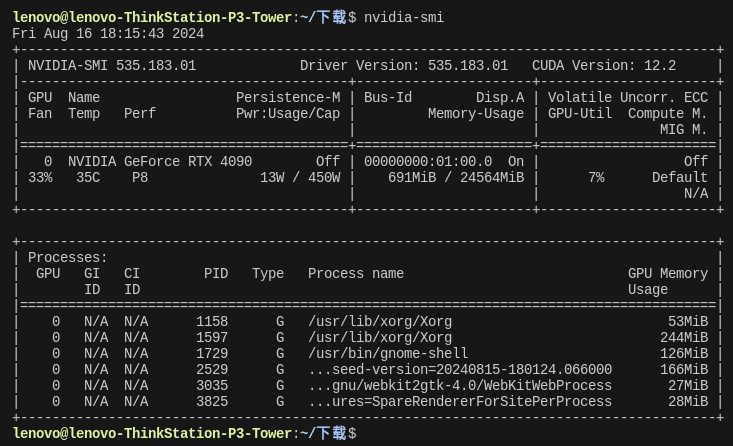Viewport: 733px width, 446px height.
Task: Select the PID column header
Action: [x=216, y=273]
